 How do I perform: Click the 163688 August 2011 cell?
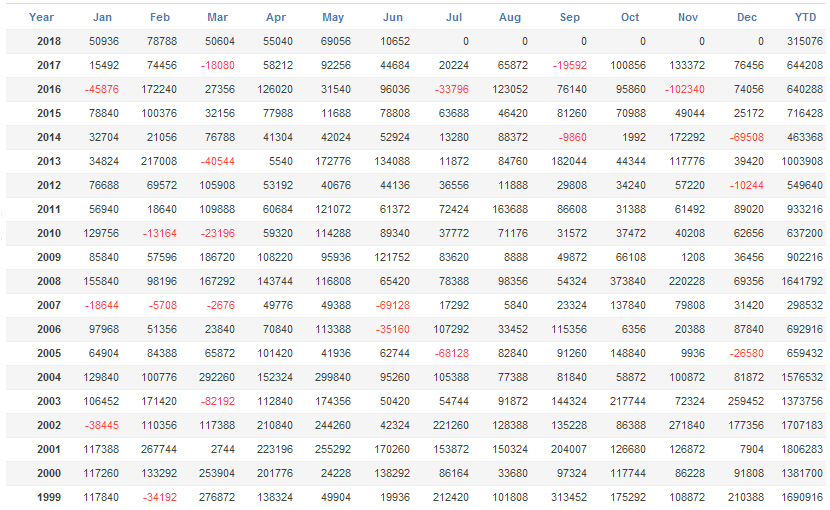(x=510, y=209)
